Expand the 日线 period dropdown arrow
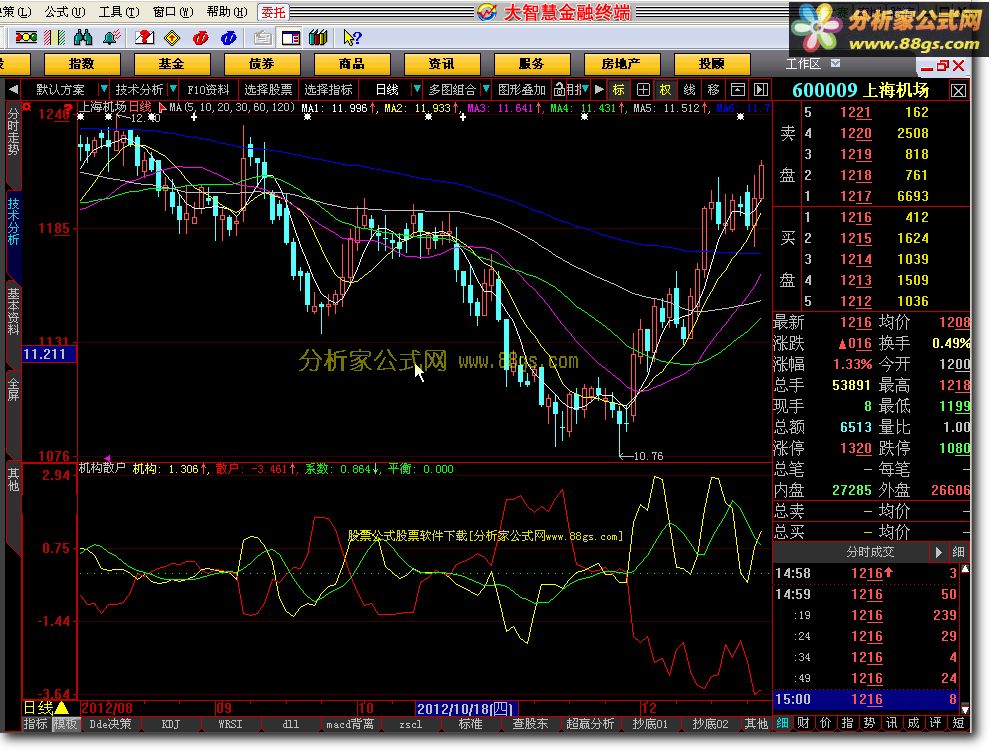The image size is (991, 751). pyautogui.click(x=416, y=89)
